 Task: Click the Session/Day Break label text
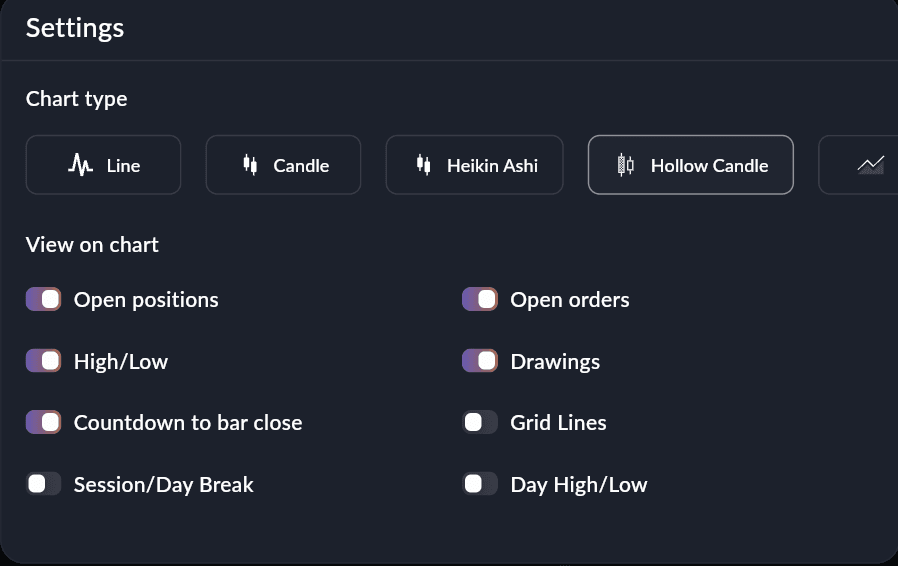pos(164,485)
